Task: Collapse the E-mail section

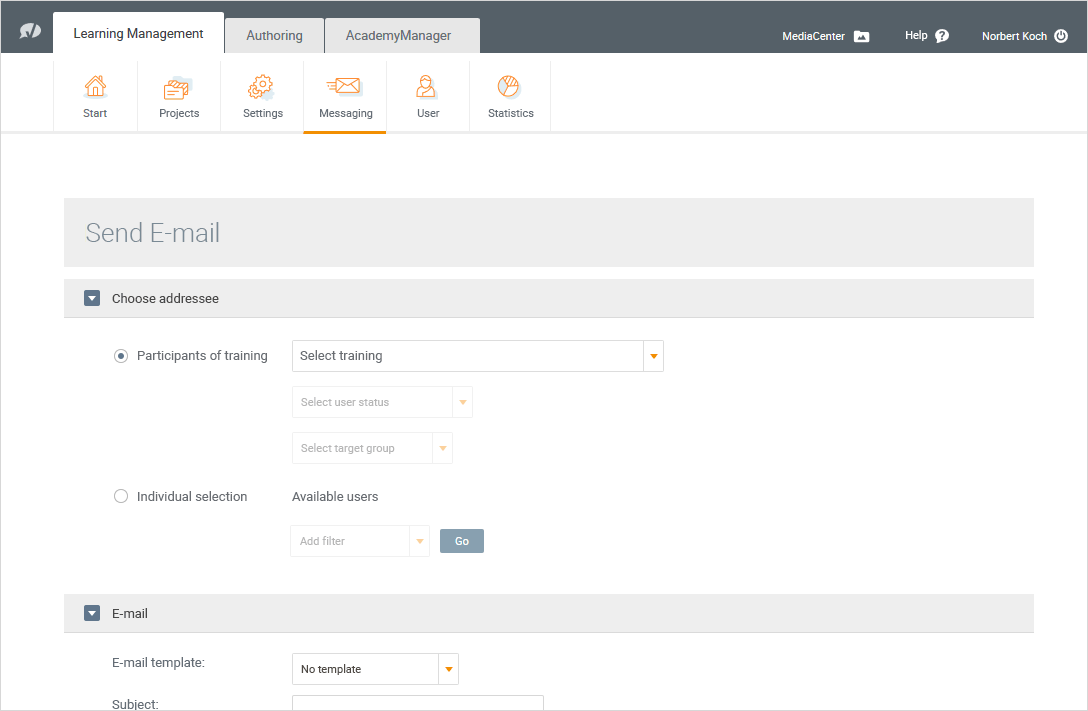Action: 92,613
